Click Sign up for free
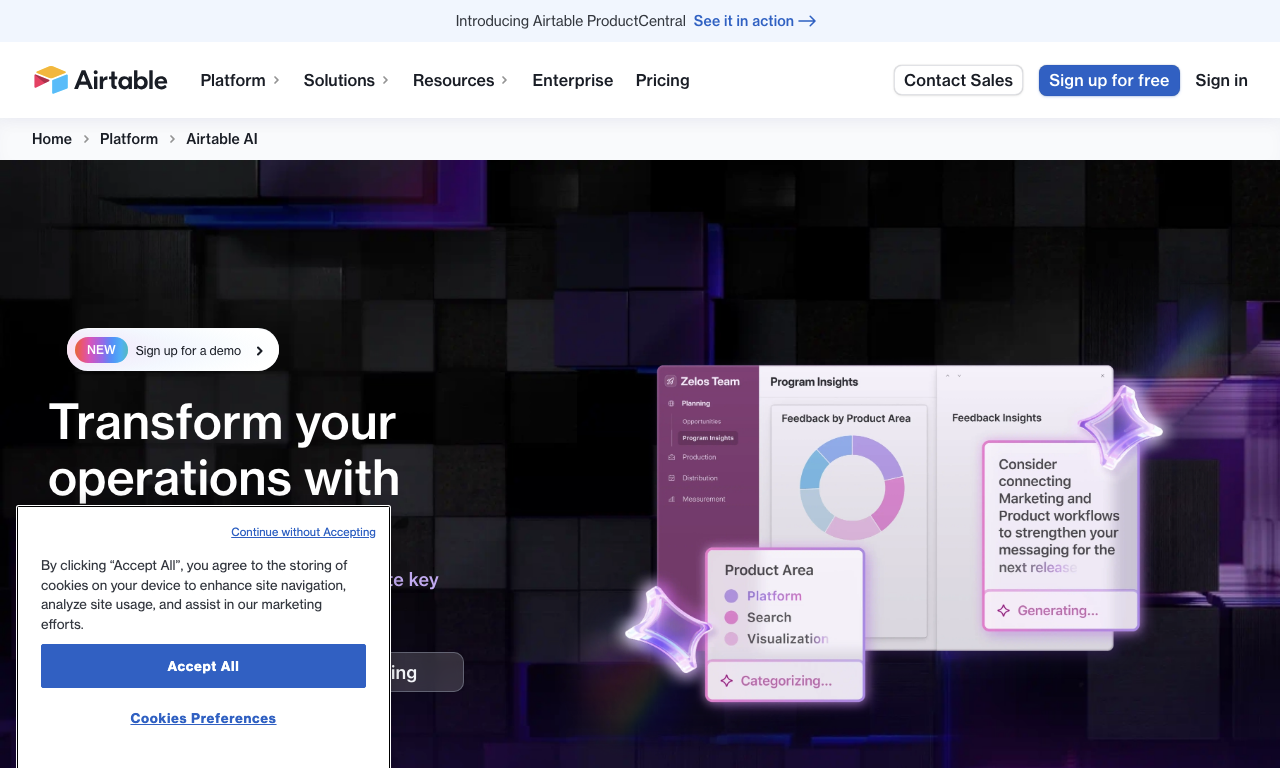1280x768 pixels. (x=1109, y=80)
